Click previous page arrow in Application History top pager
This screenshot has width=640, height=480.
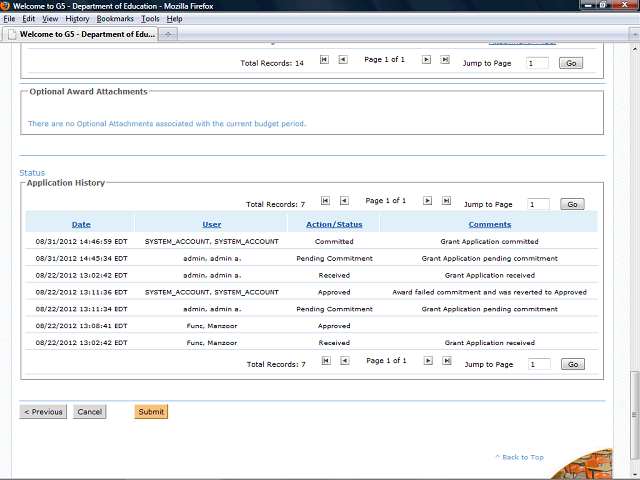click(x=343, y=201)
